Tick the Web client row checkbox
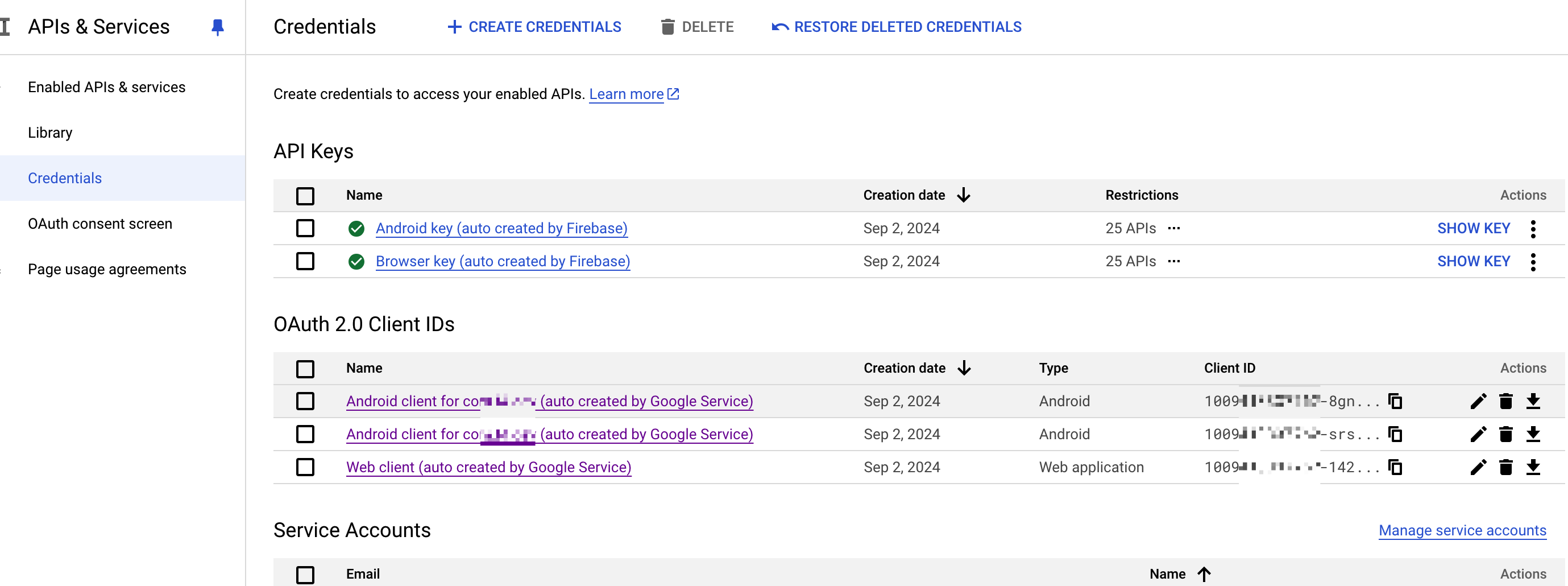The width and height of the screenshot is (1568, 586). [305, 467]
